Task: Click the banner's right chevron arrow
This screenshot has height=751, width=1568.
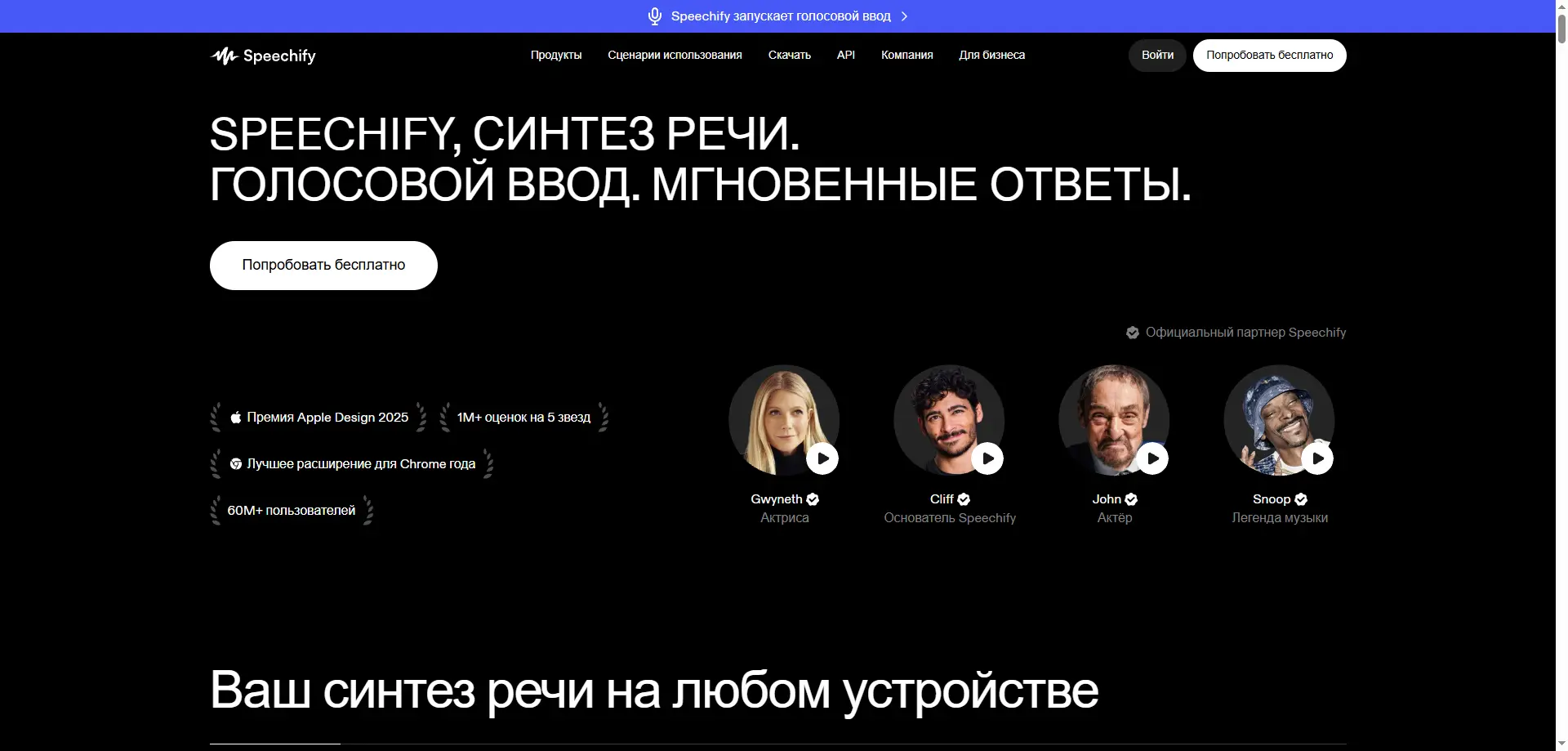Action: (x=904, y=16)
